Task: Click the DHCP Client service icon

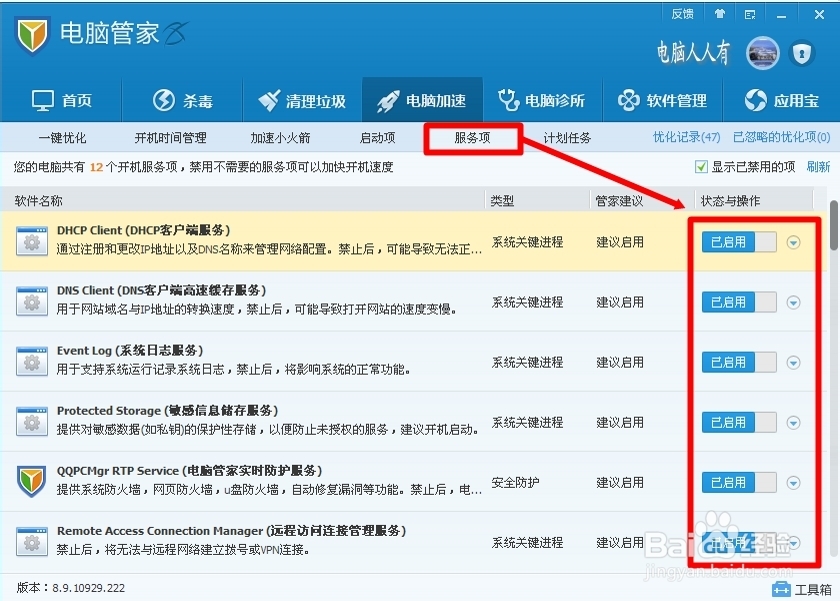Action: coord(32,242)
